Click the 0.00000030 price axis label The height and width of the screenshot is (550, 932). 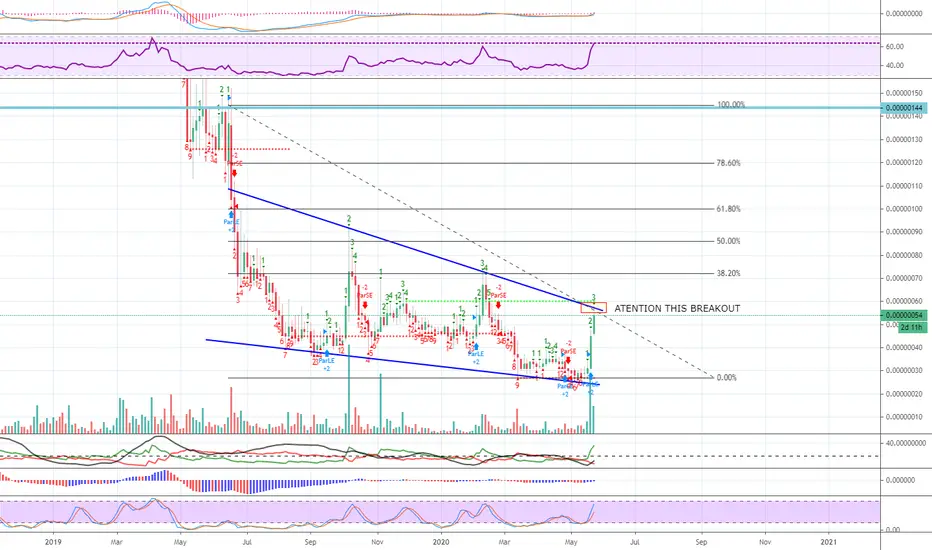pyautogui.click(x=904, y=370)
